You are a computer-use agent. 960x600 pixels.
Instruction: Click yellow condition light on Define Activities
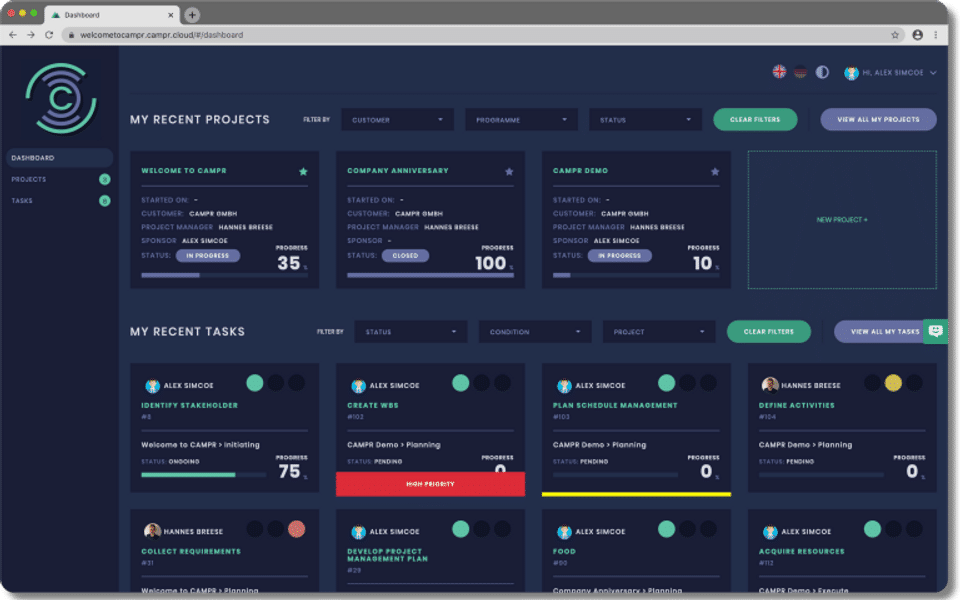click(893, 383)
